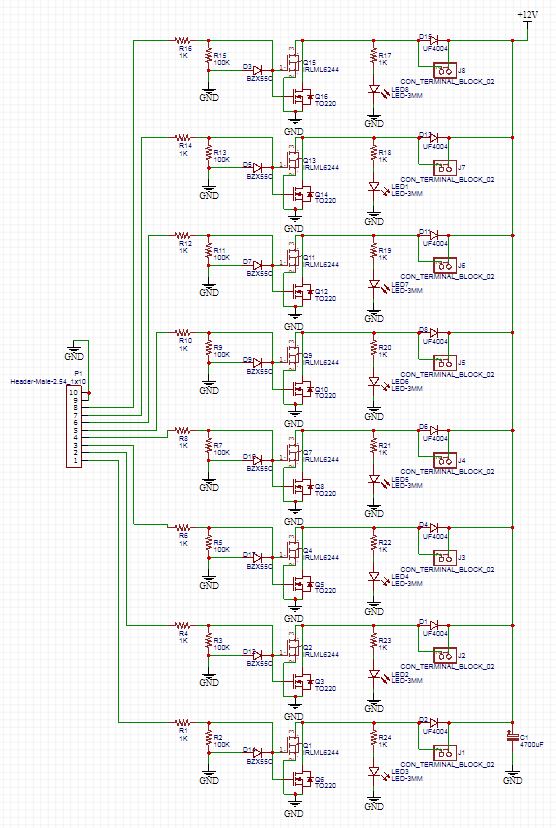Select resistor R16 symbol

[x=182, y=40]
